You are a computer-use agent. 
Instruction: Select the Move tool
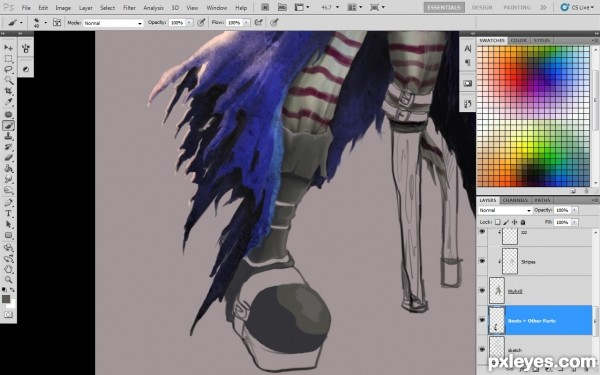(x=8, y=48)
